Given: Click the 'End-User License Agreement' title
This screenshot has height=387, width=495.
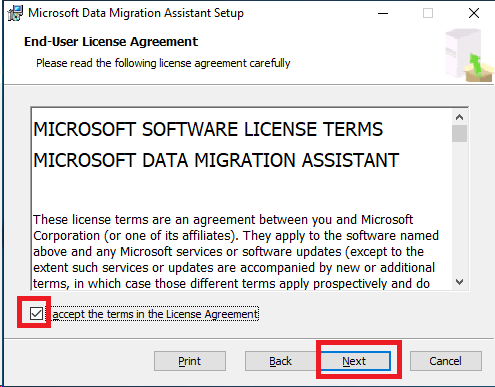Looking at the screenshot, I should tap(111, 42).
